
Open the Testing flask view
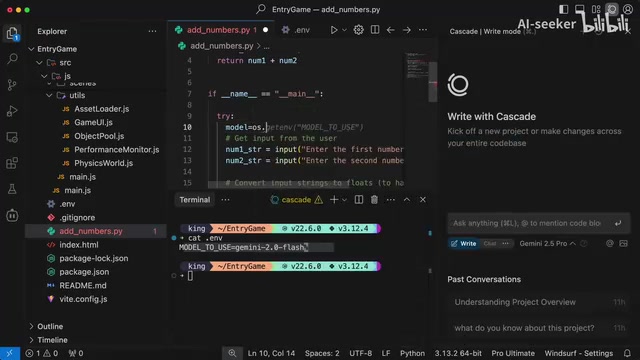coord(12,189)
